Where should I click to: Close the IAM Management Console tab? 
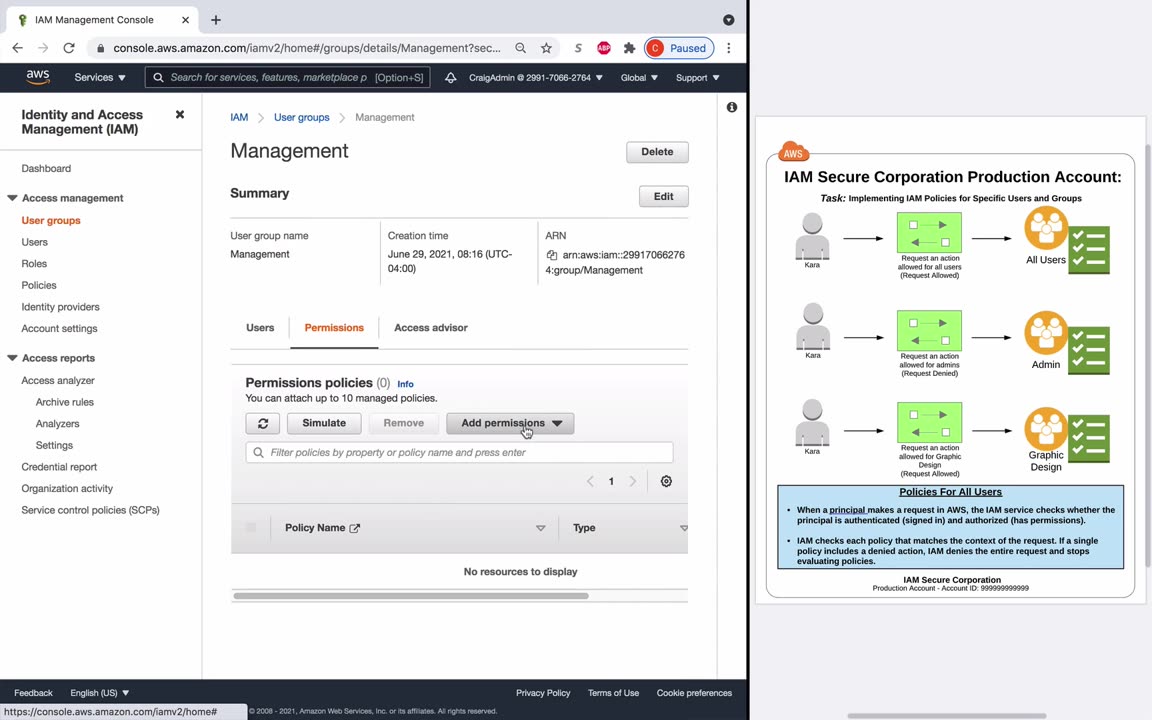pyautogui.click(x=185, y=20)
